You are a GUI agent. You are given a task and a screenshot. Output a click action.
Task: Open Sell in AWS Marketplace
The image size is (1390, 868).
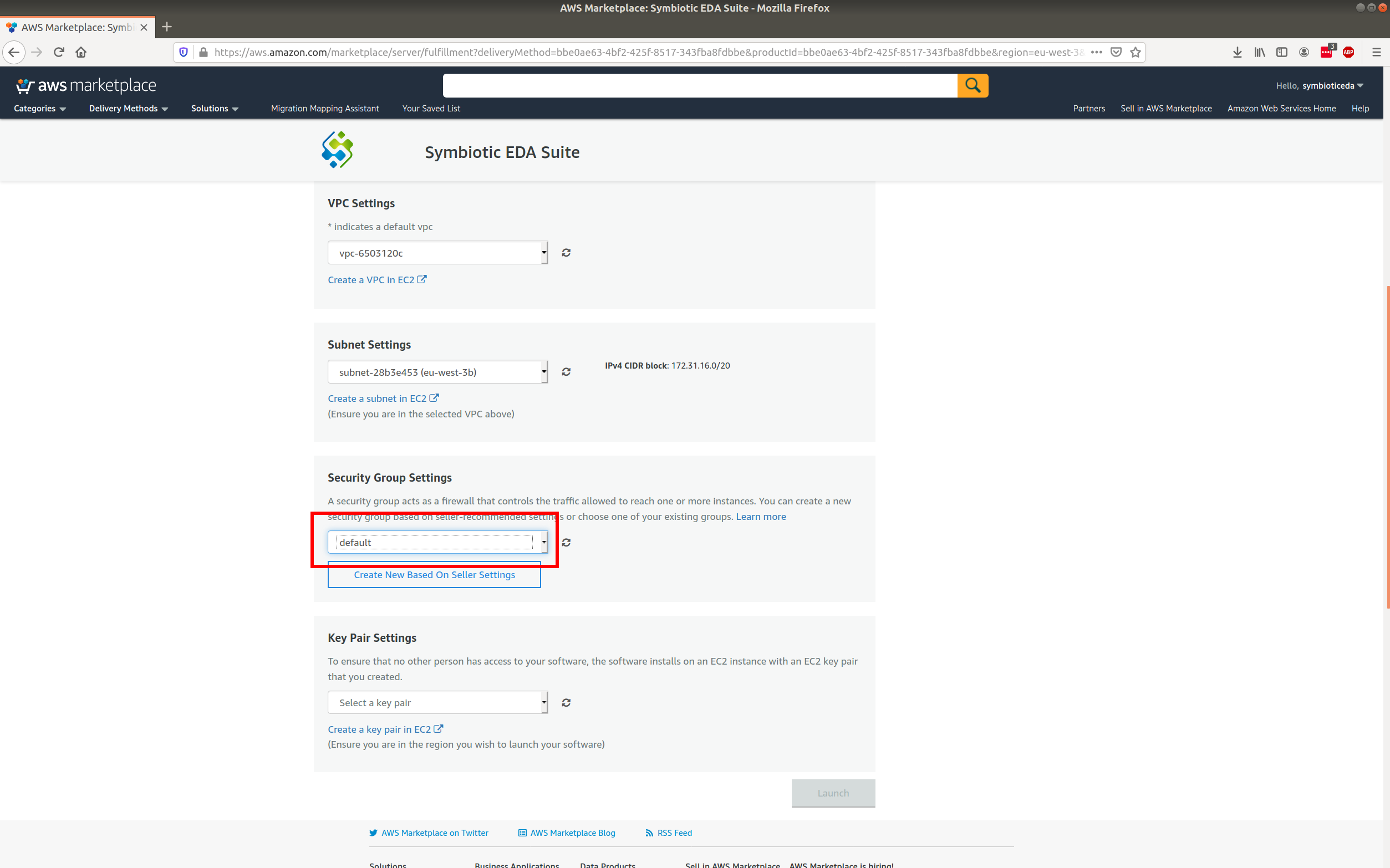[1166, 109]
